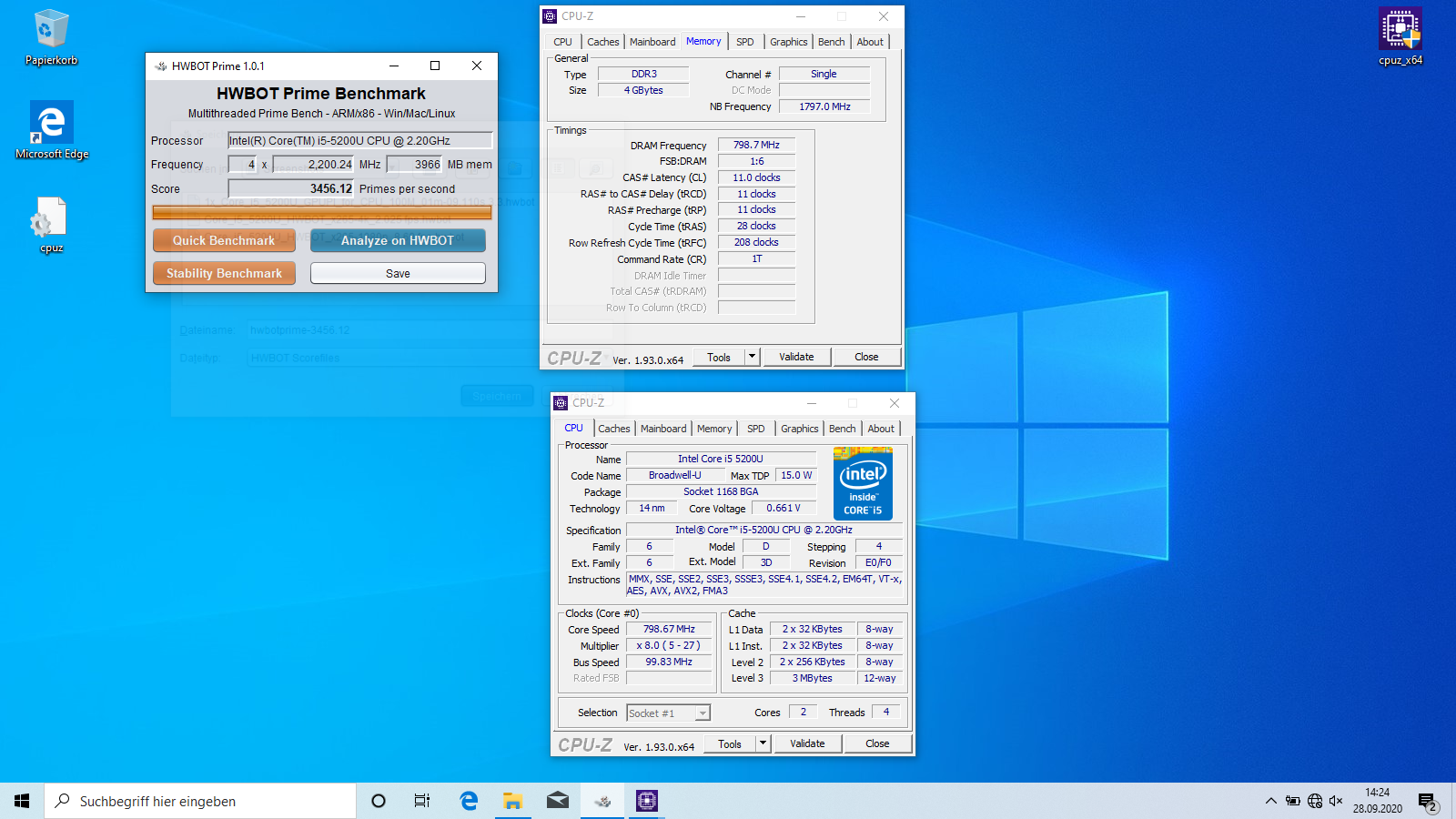The width and height of the screenshot is (1456, 819).
Task: Click Analyze on HWBOT button
Action: [x=398, y=240]
